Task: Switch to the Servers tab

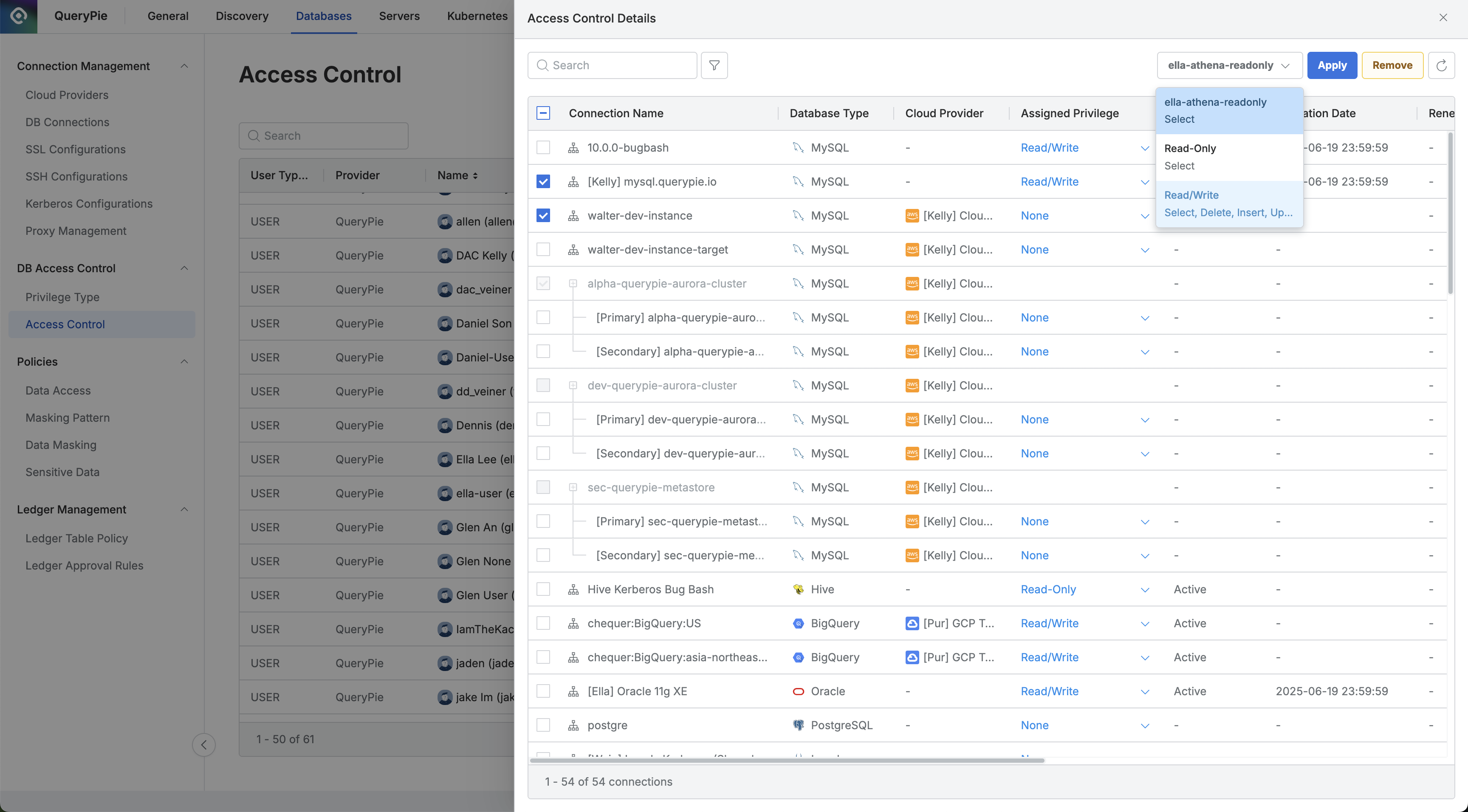Action: click(399, 16)
